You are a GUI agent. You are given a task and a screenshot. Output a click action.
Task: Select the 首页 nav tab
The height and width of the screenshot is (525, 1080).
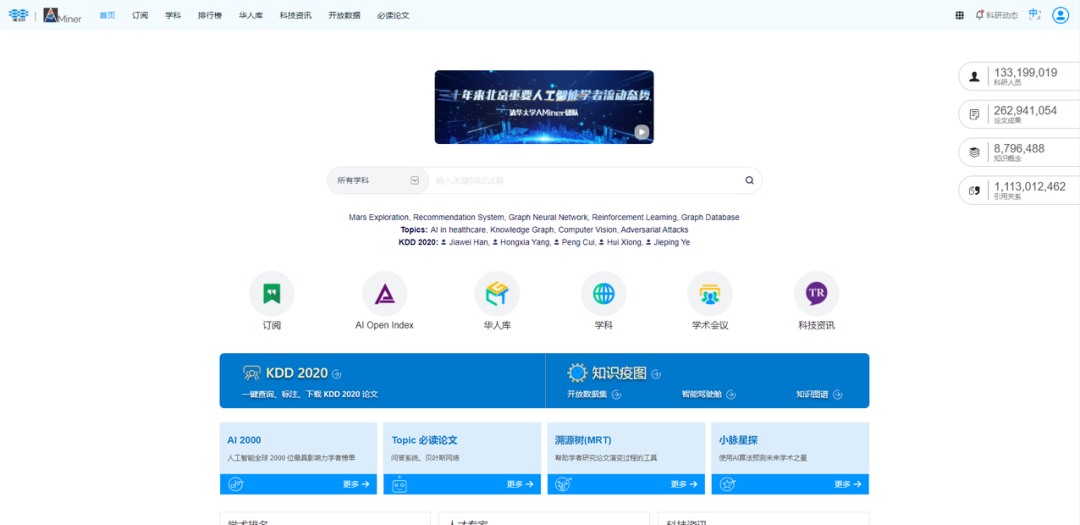pos(107,15)
